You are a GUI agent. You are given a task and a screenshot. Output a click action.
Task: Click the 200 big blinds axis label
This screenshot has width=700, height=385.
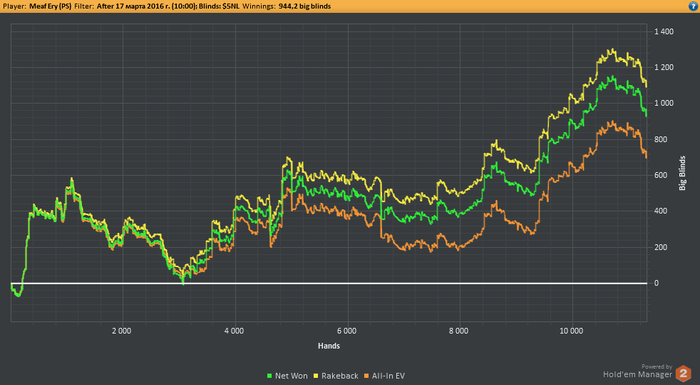[x=661, y=247]
